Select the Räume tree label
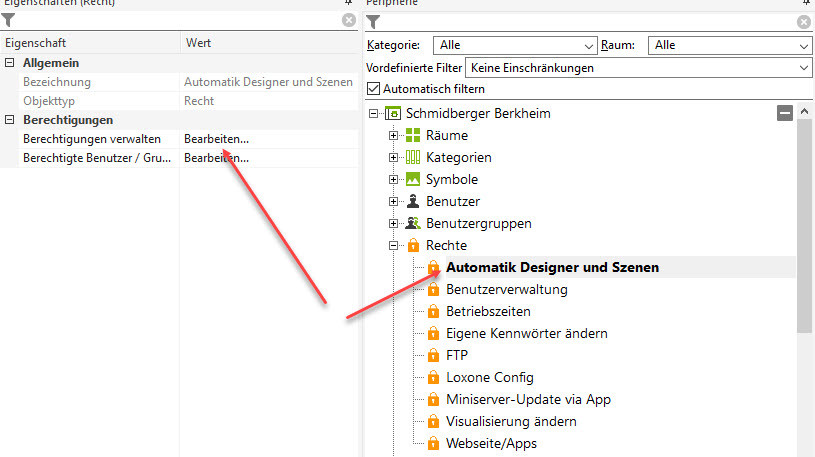 [x=446, y=135]
